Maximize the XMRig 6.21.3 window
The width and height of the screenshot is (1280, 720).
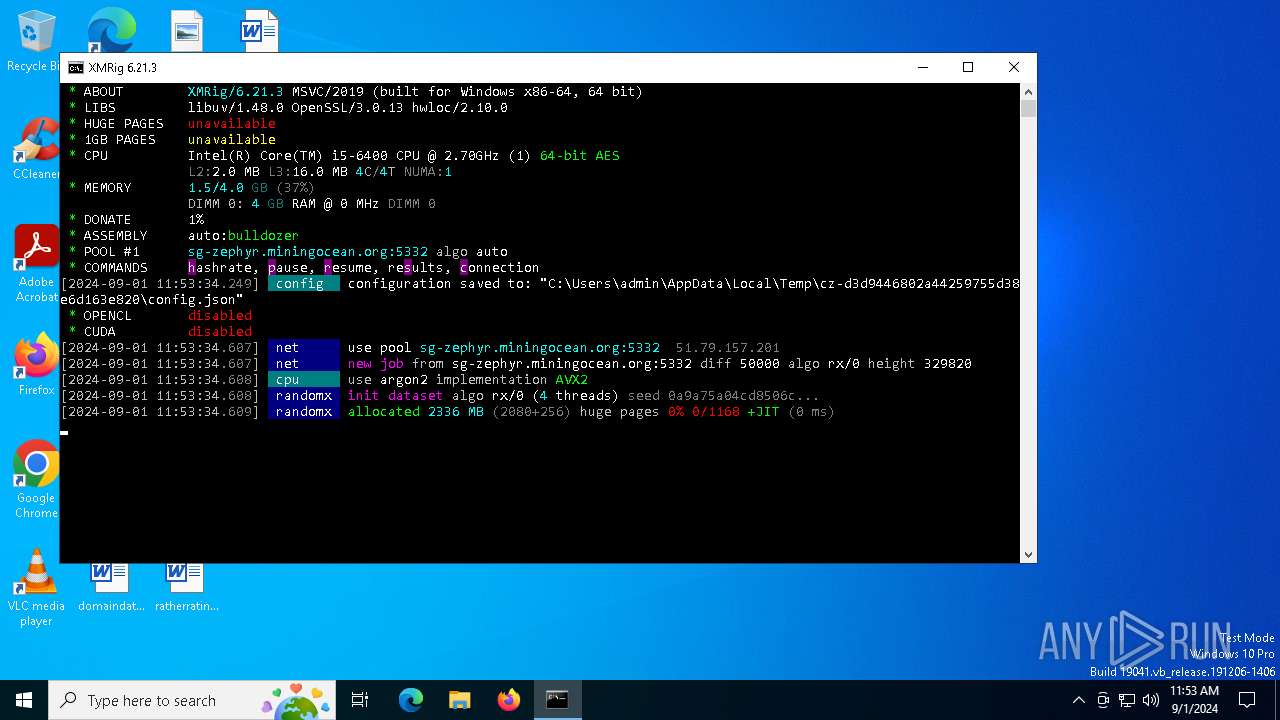tap(967, 67)
